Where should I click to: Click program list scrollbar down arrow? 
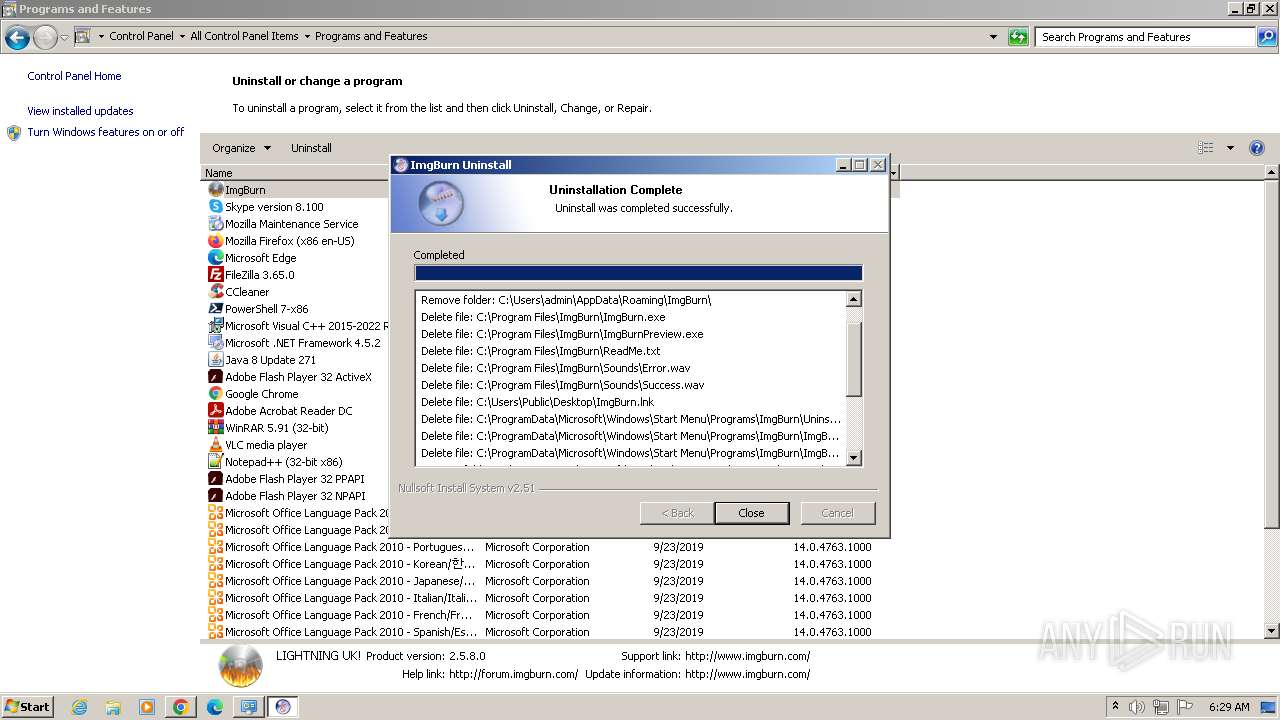point(1272,631)
